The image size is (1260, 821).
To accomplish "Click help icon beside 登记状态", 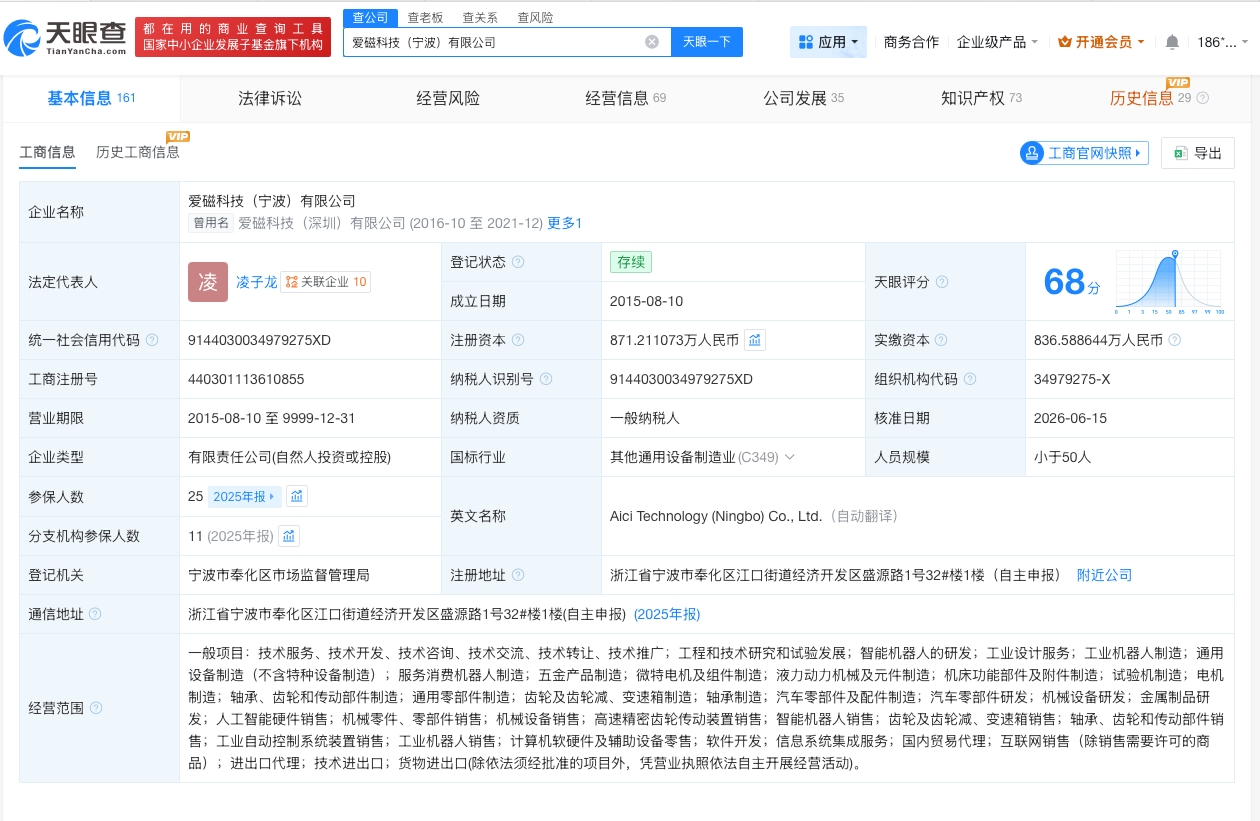I will click(518, 262).
